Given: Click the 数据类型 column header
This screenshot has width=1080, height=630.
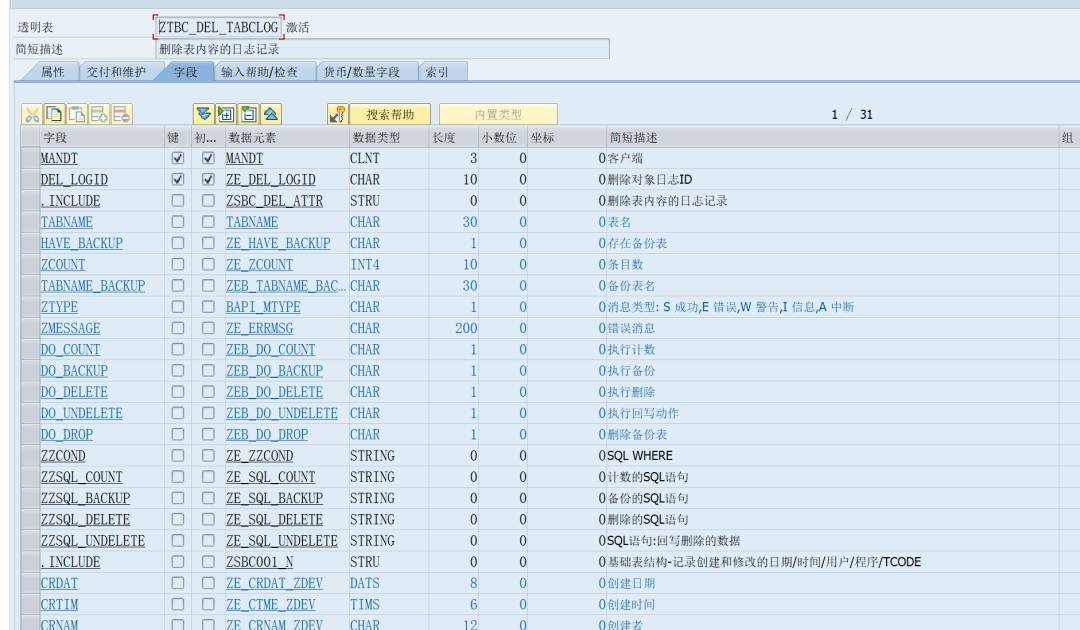Looking at the screenshot, I should coord(389,138).
